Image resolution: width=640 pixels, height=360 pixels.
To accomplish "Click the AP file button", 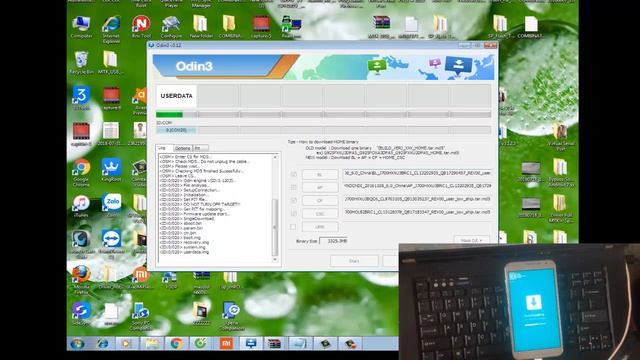I will (x=320, y=187).
